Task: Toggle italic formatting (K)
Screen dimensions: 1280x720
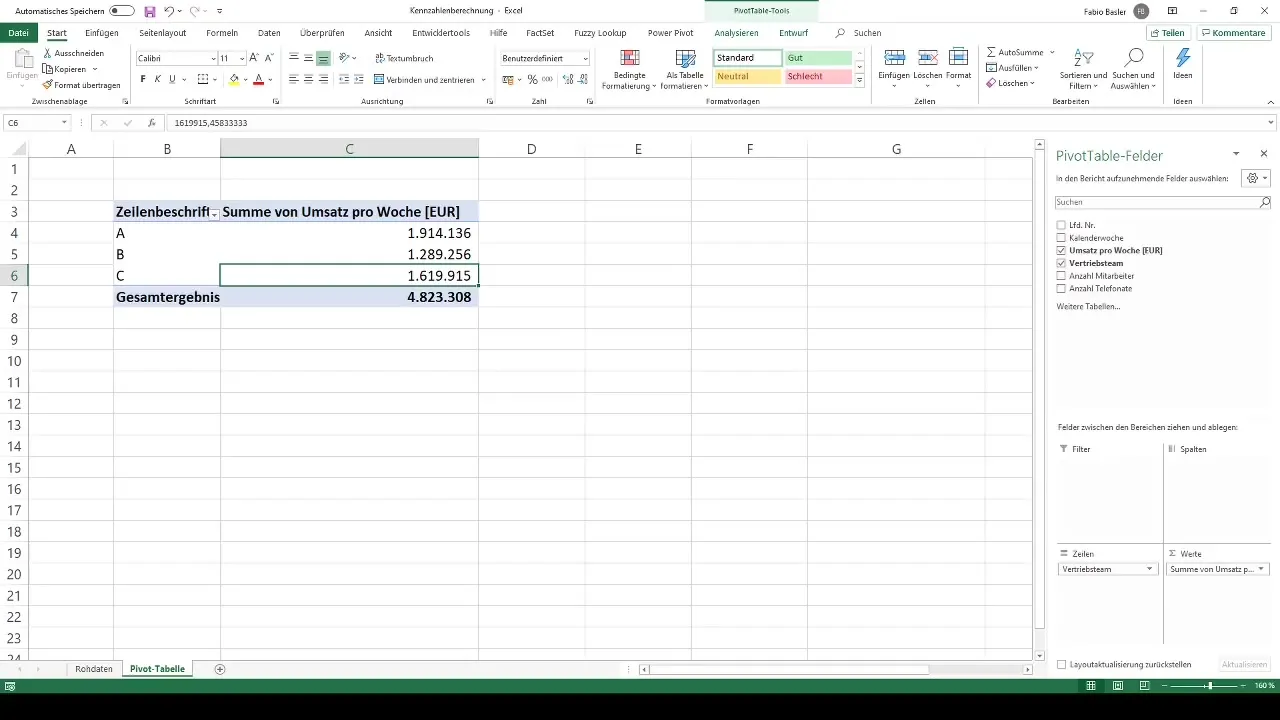Action: click(157, 79)
